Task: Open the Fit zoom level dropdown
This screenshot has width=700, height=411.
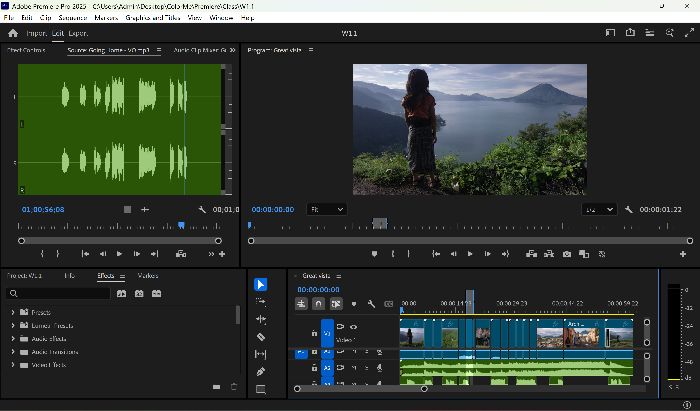Action: click(x=326, y=209)
